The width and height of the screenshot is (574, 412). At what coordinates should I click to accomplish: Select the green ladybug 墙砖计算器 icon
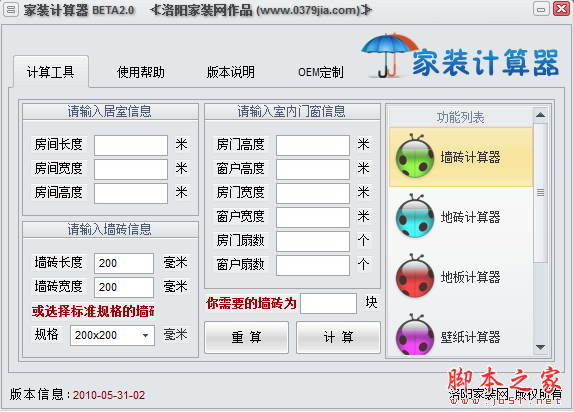[415, 156]
